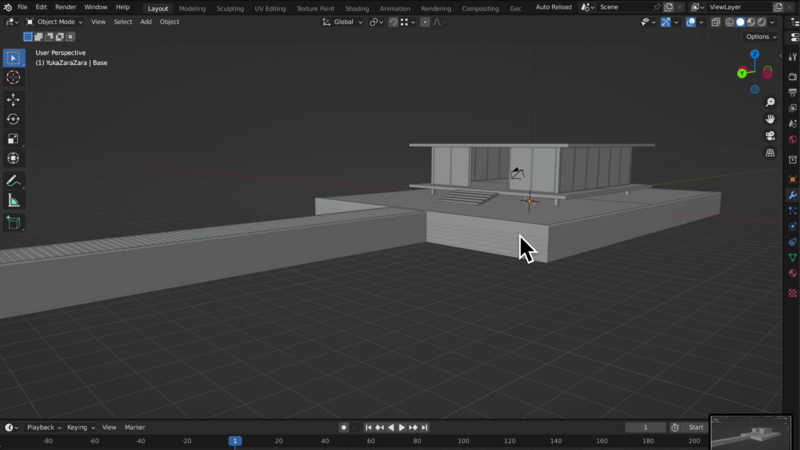Open the Object properties orange square icon

tap(792, 179)
